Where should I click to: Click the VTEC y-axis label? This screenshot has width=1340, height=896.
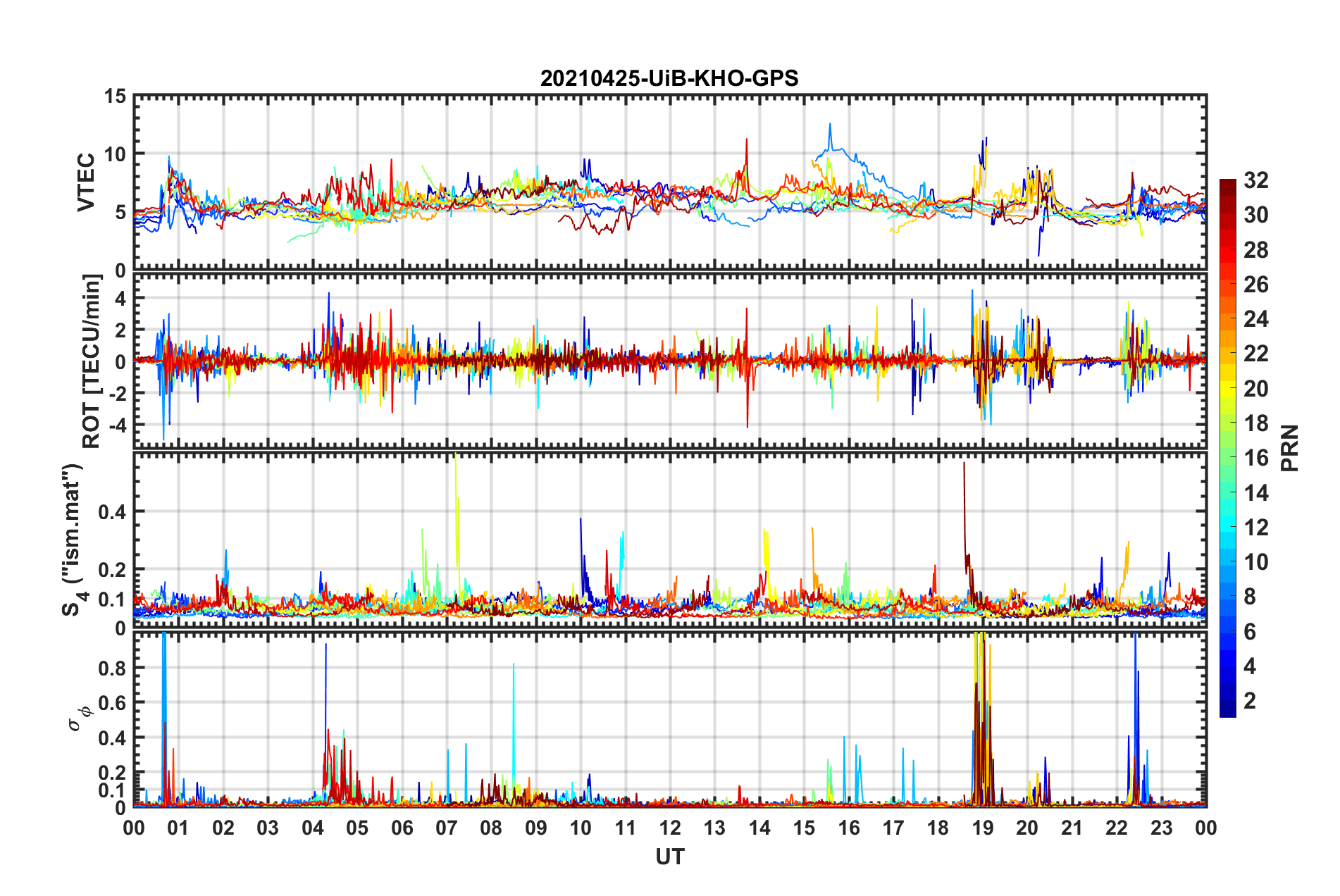point(86,182)
